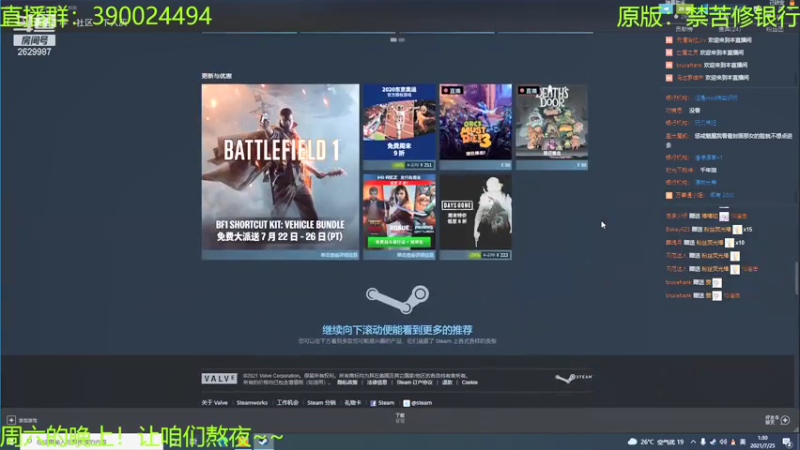The image size is (800, 450).
Task: Click username brucefrank in welcome message
Action: (689, 65)
